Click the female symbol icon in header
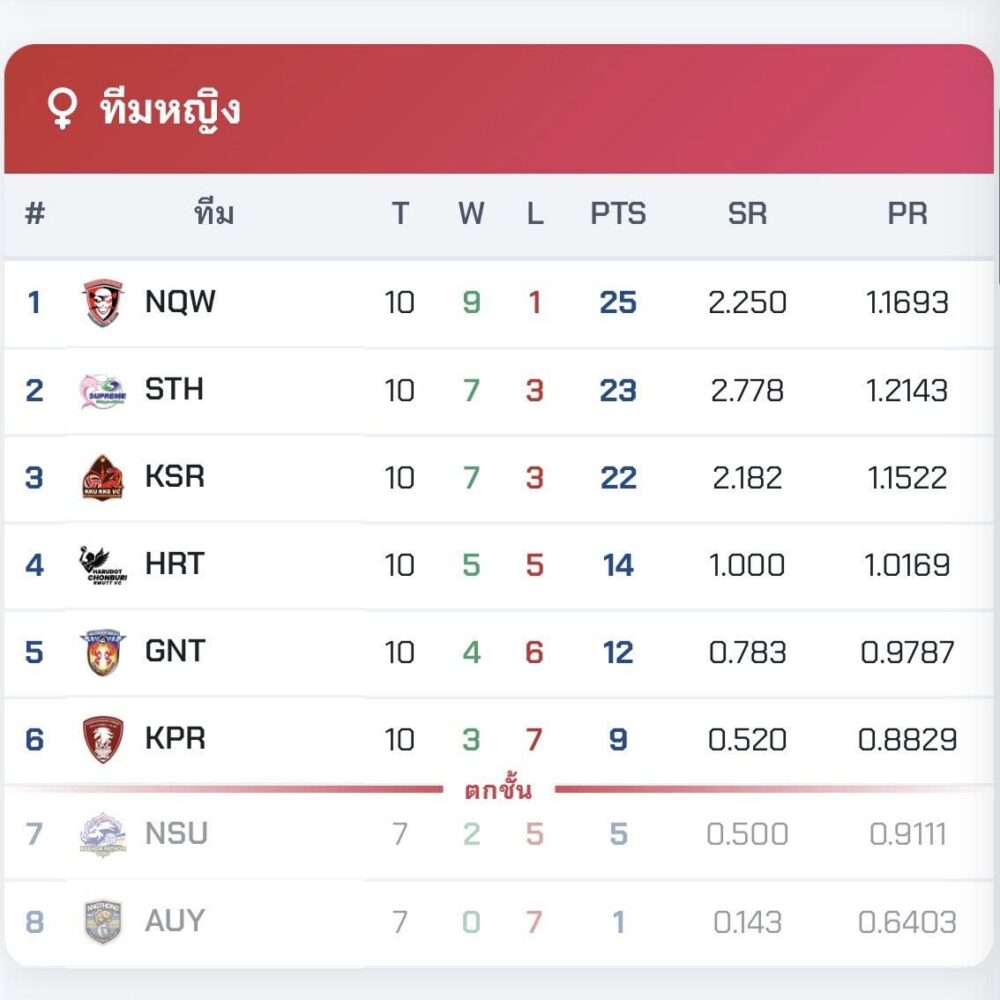This screenshot has height=1000, width=1000. pyautogui.click(x=62, y=110)
